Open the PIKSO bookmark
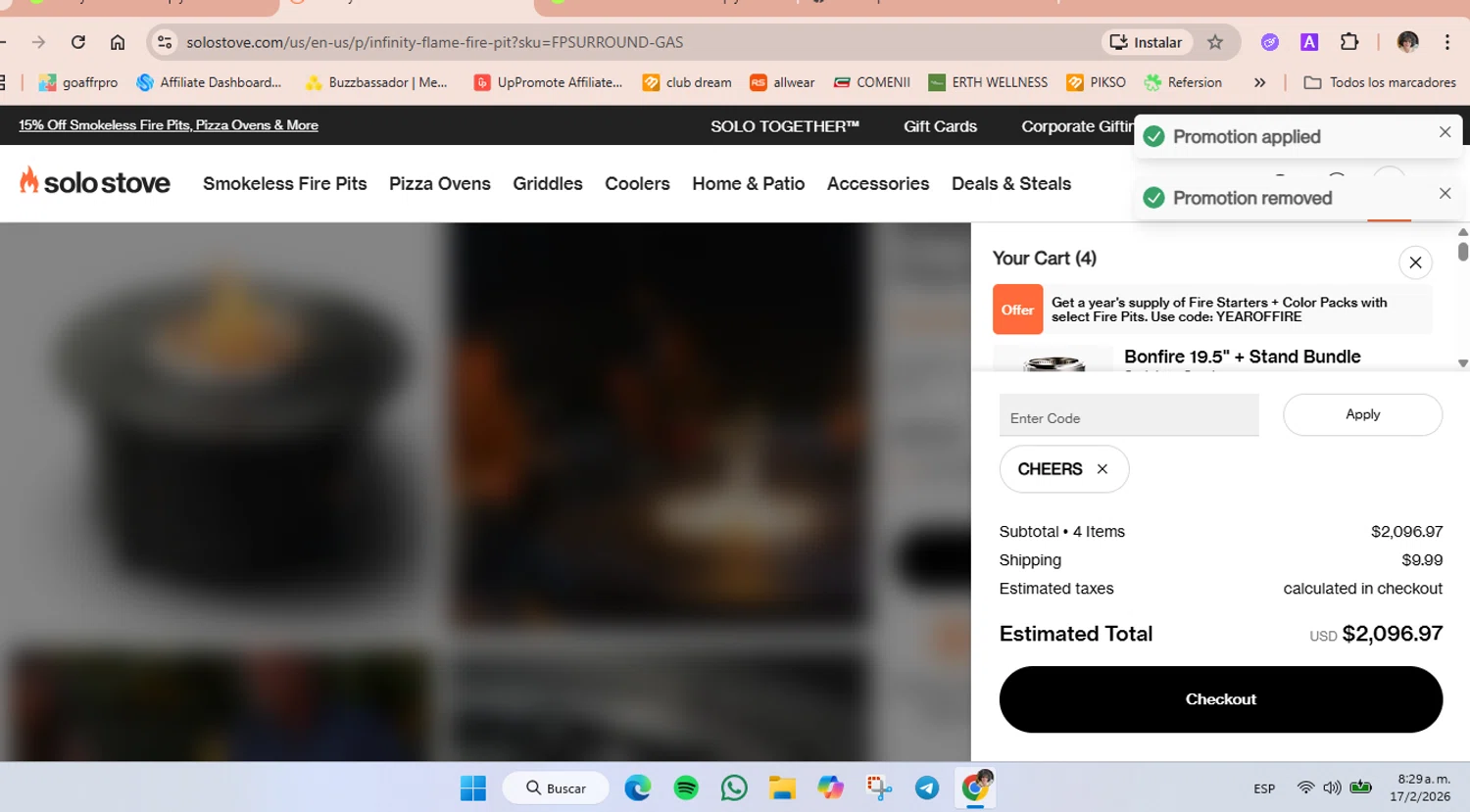Screen dimensions: 1470x812 (1096, 82)
